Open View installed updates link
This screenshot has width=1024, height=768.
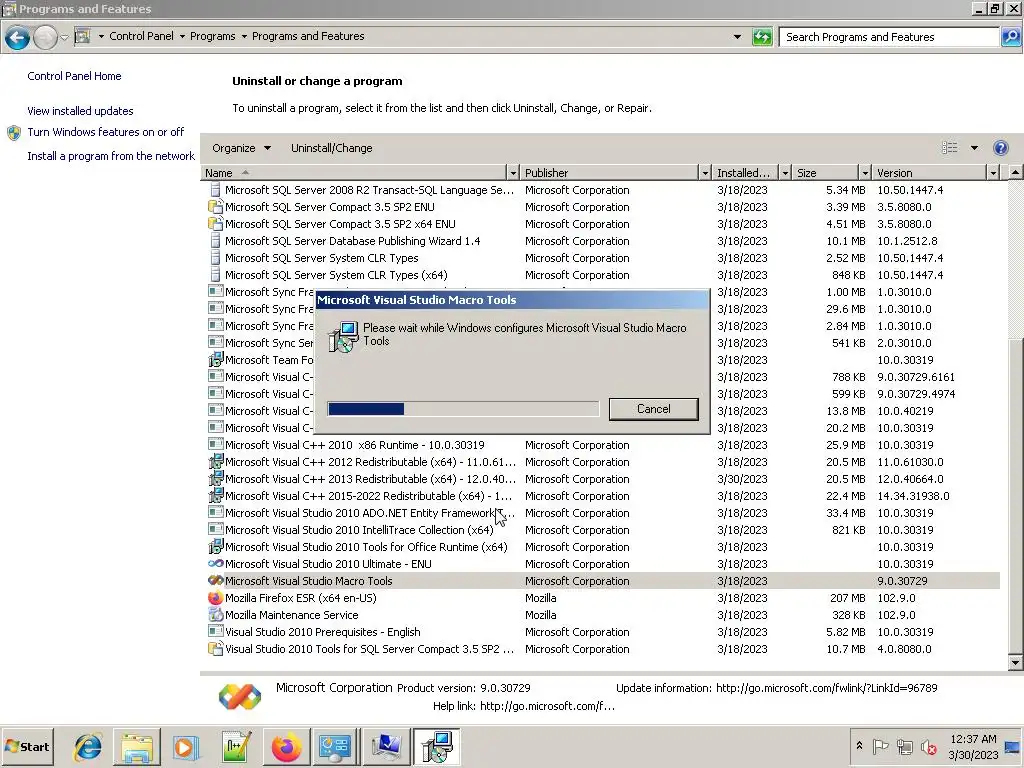point(80,111)
